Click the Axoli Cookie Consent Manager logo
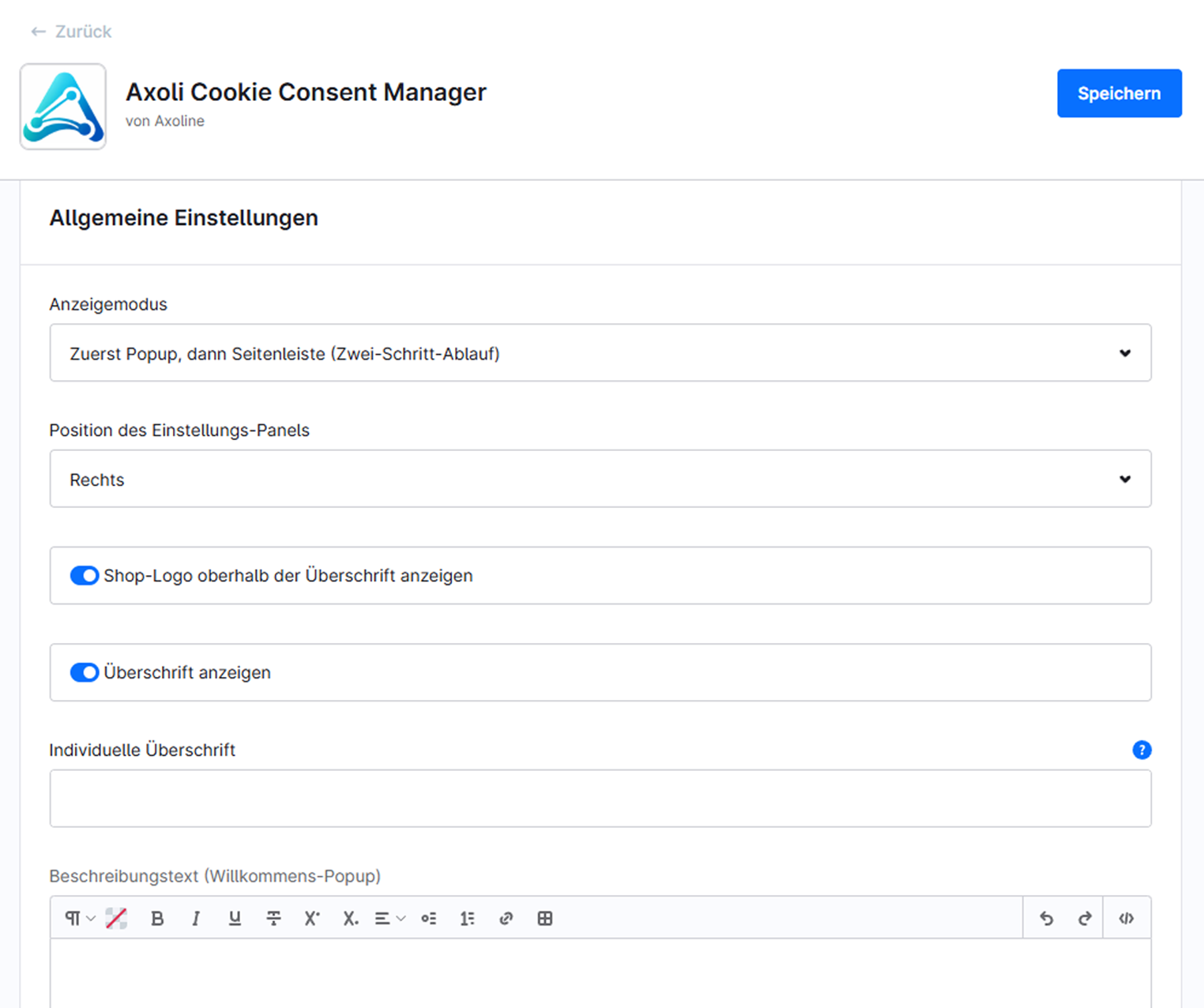The height and width of the screenshot is (1008, 1204). 63,107
